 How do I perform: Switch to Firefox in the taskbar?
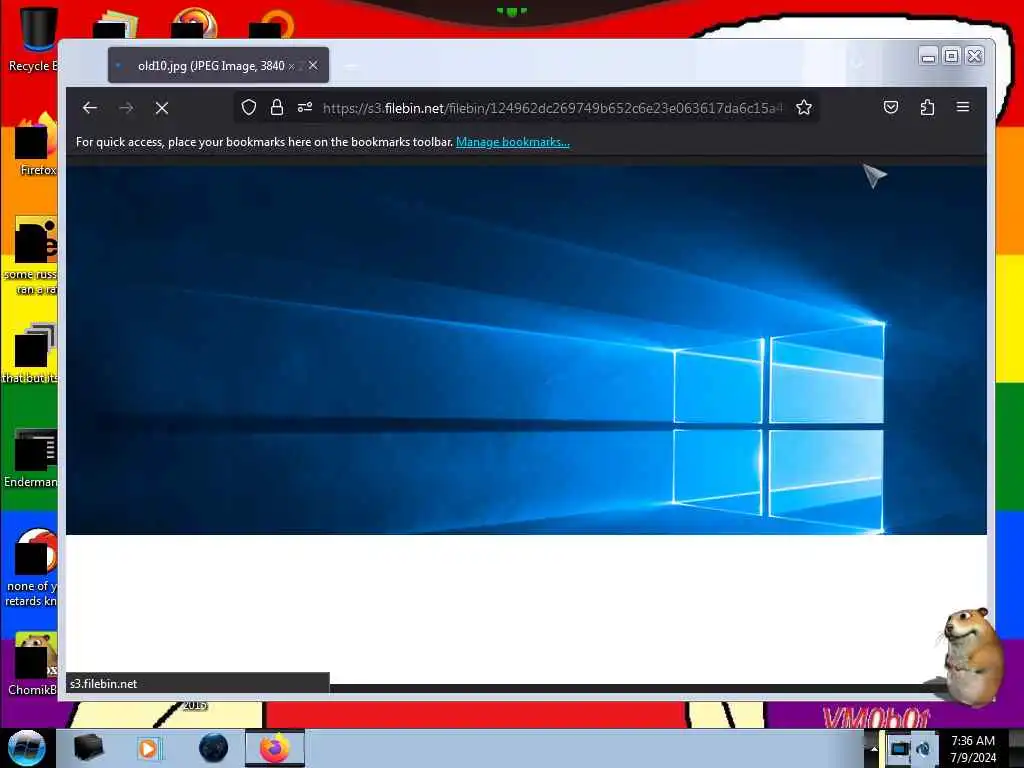[x=275, y=748]
